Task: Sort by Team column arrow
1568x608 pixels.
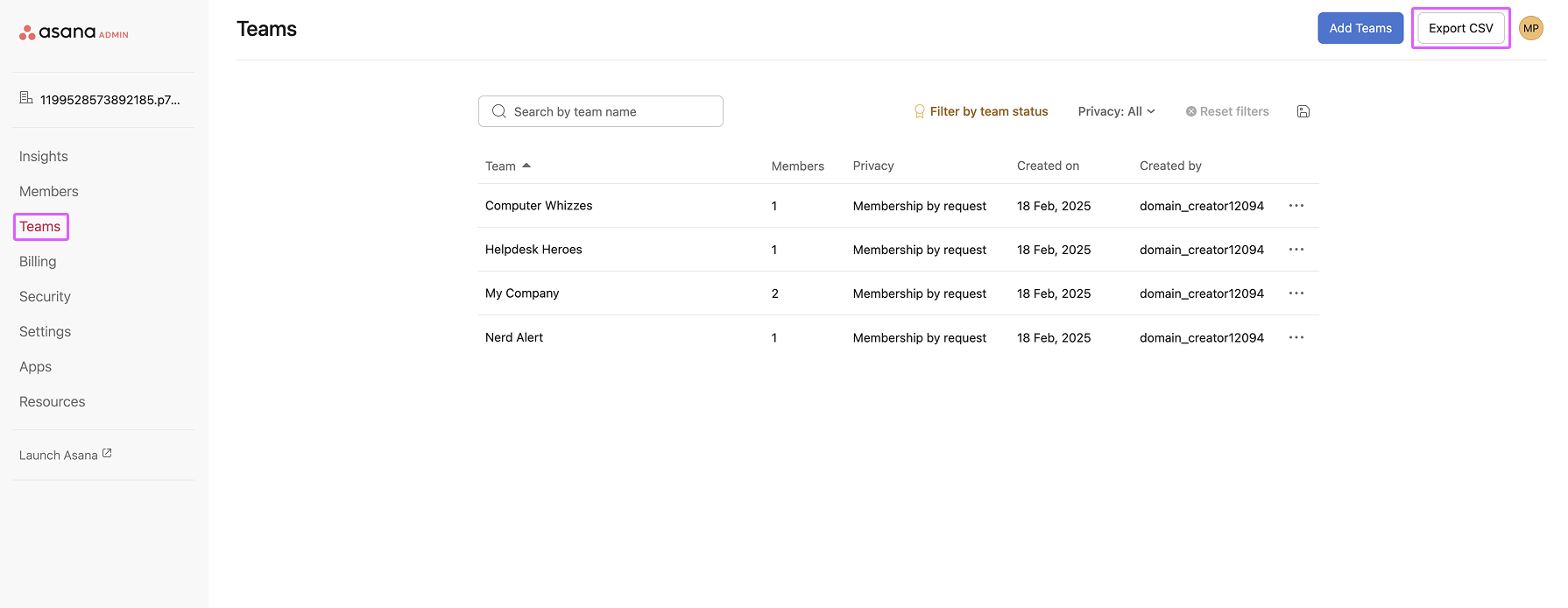Action: 526,166
